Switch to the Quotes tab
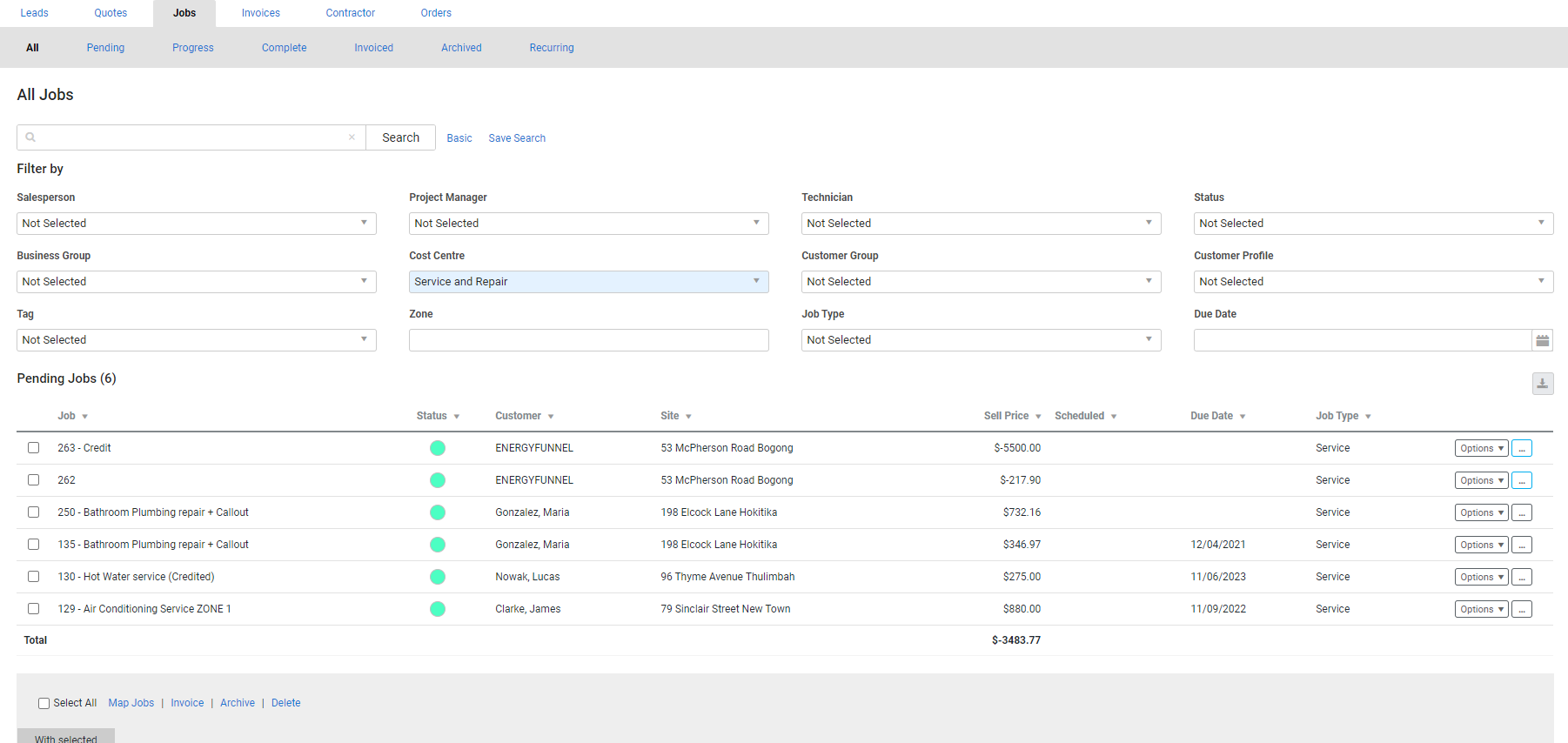This screenshot has width=1568, height=743. [111, 13]
